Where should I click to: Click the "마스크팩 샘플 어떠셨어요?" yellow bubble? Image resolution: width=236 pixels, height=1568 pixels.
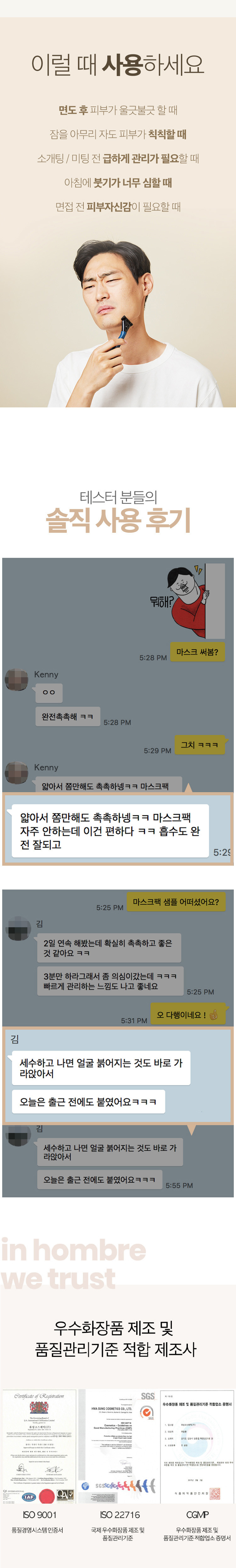pyautogui.click(x=176, y=901)
